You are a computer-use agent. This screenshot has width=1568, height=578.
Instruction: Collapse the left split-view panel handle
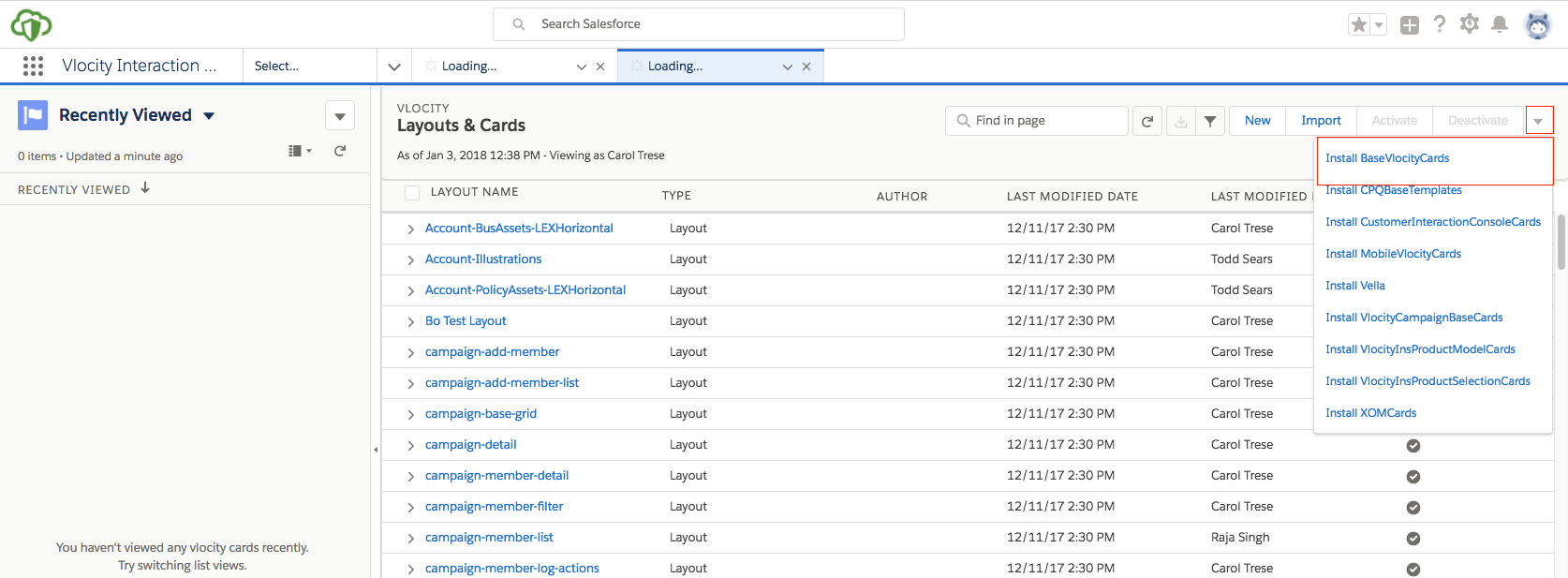pyautogui.click(x=376, y=450)
